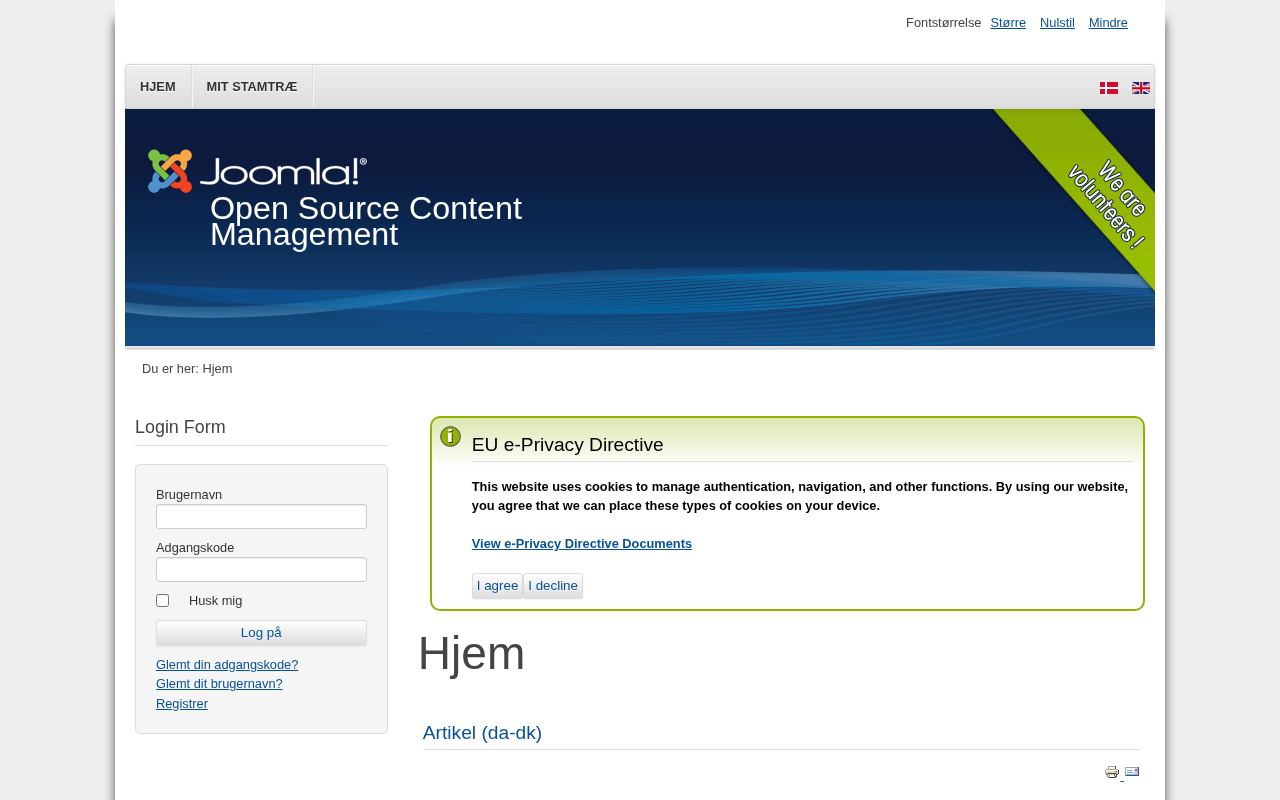Increase font size with the Større link

click(1008, 23)
